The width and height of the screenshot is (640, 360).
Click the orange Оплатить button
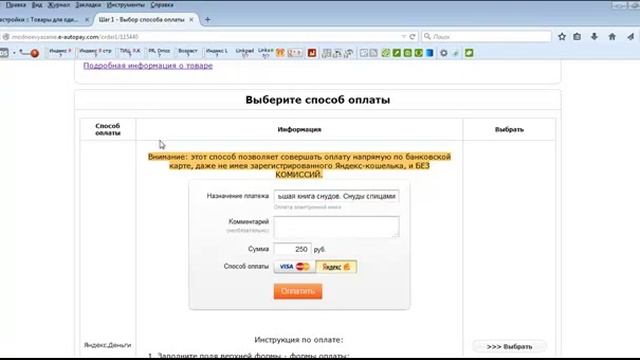tap(298, 291)
